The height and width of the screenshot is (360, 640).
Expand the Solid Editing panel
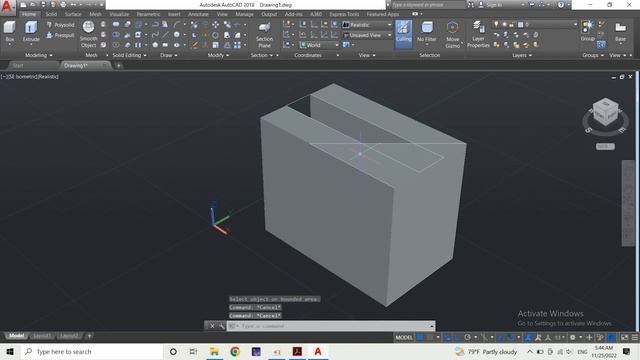[129, 55]
